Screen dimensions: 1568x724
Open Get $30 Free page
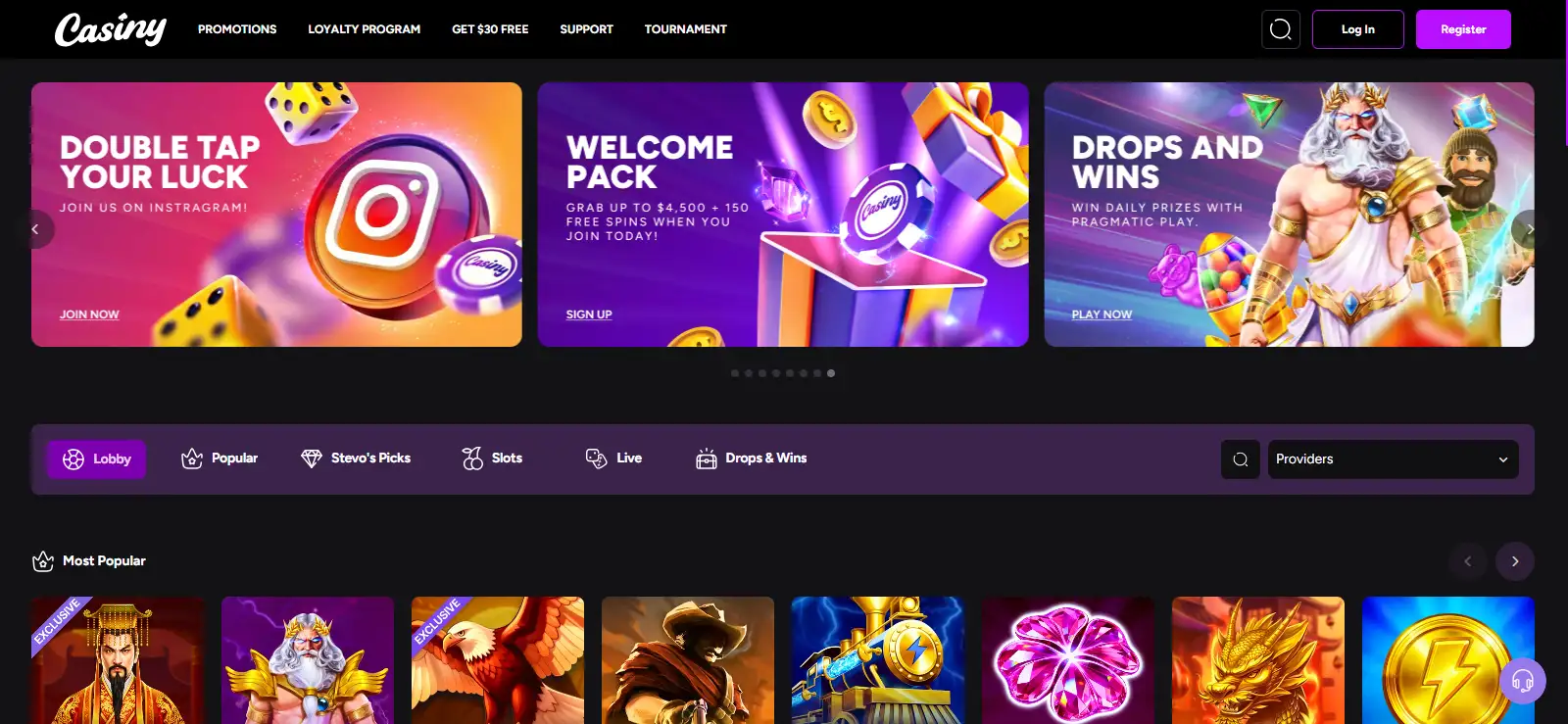click(490, 29)
